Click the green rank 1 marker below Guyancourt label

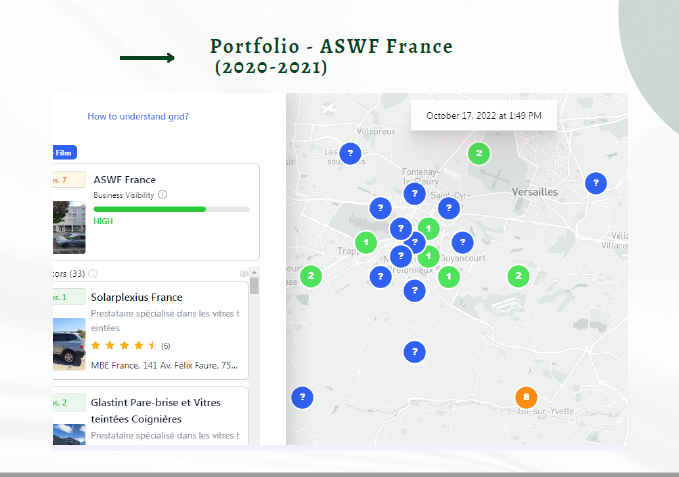click(449, 276)
